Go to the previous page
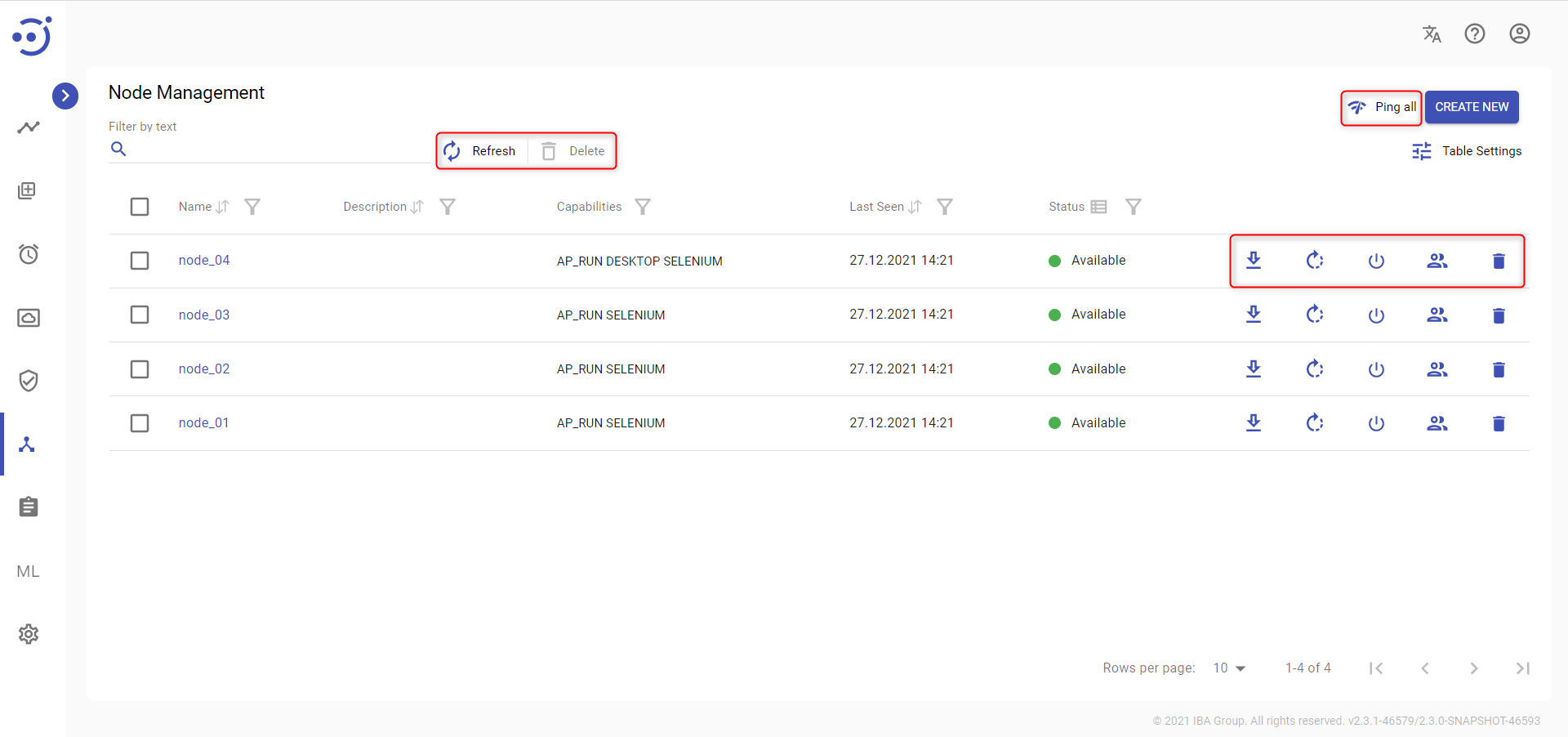Screen dimensions: 1568x737 click(1425, 668)
